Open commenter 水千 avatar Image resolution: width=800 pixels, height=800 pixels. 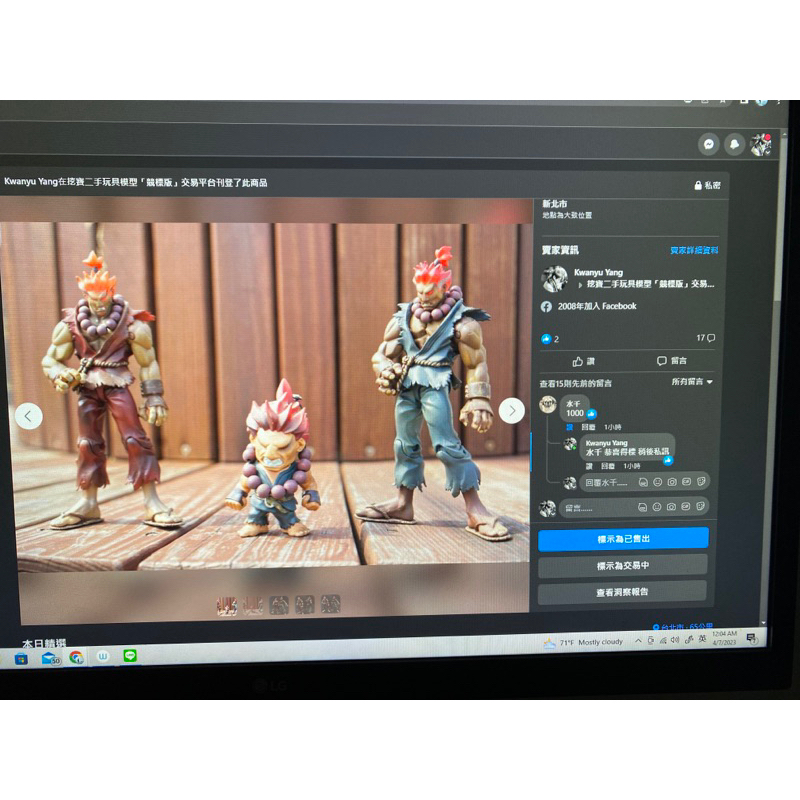(x=548, y=405)
